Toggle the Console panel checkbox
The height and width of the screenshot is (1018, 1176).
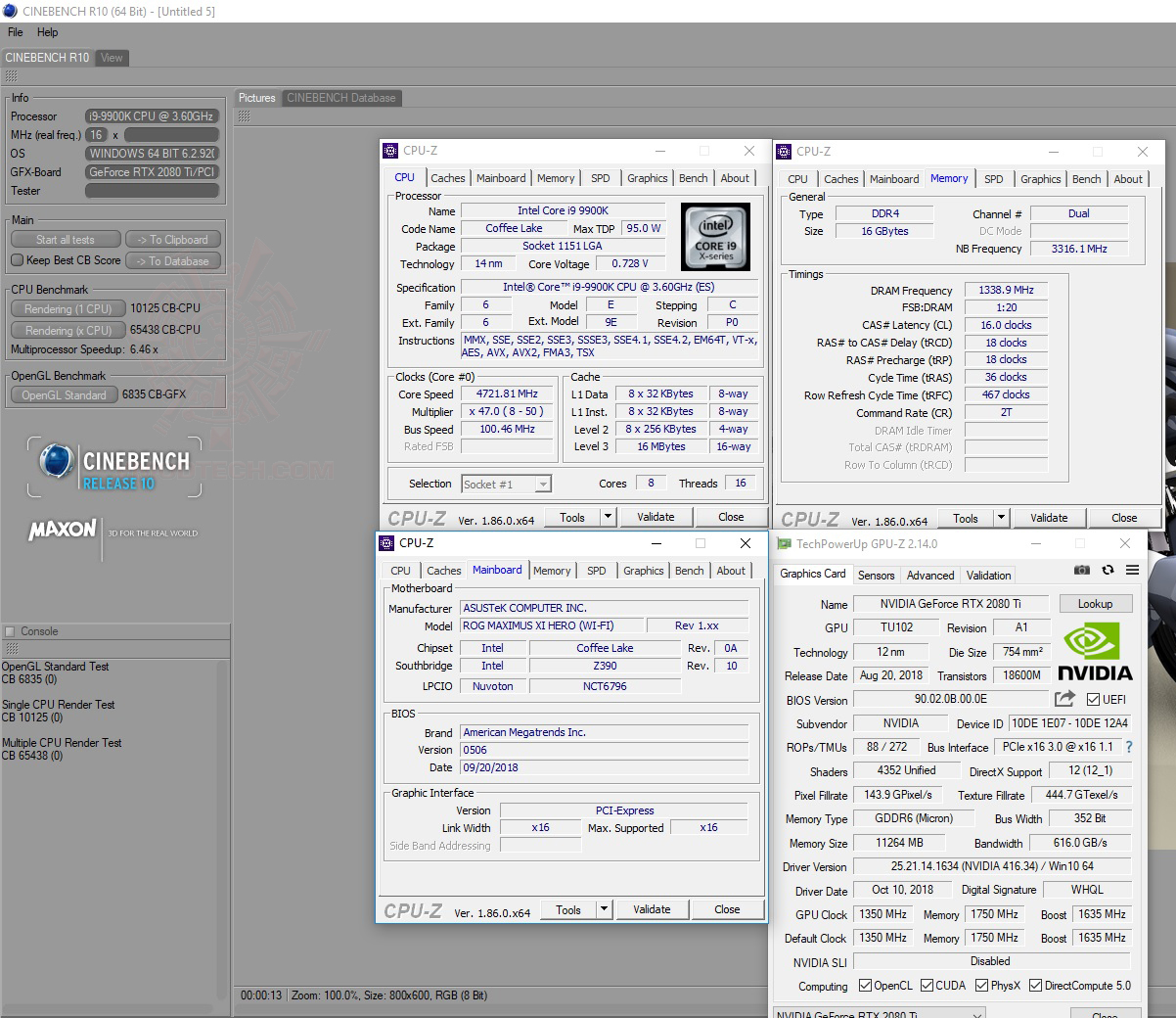[10, 631]
